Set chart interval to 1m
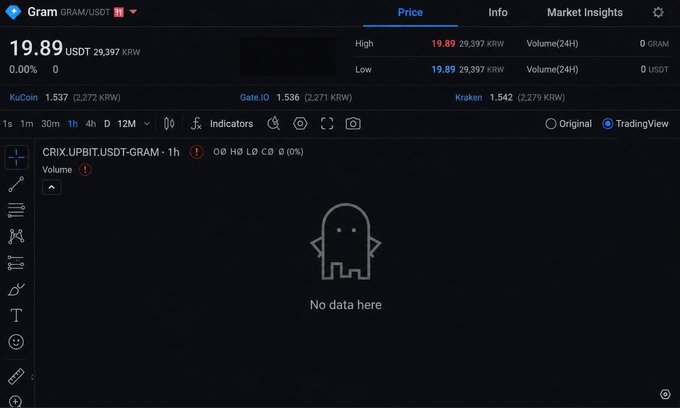This screenshot has width=680, height=408. point(27,124)
